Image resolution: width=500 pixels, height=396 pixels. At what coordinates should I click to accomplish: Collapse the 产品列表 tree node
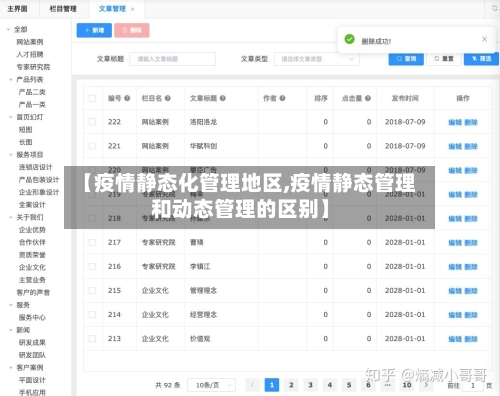point(11,80)
